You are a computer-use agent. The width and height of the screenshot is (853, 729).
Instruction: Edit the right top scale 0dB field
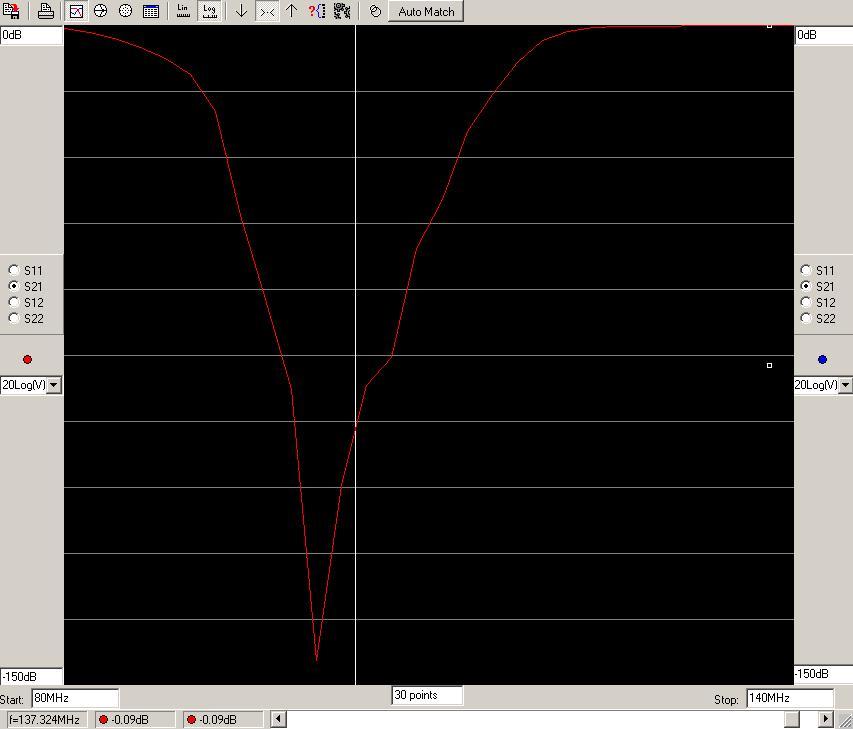[x=824, y=35]
